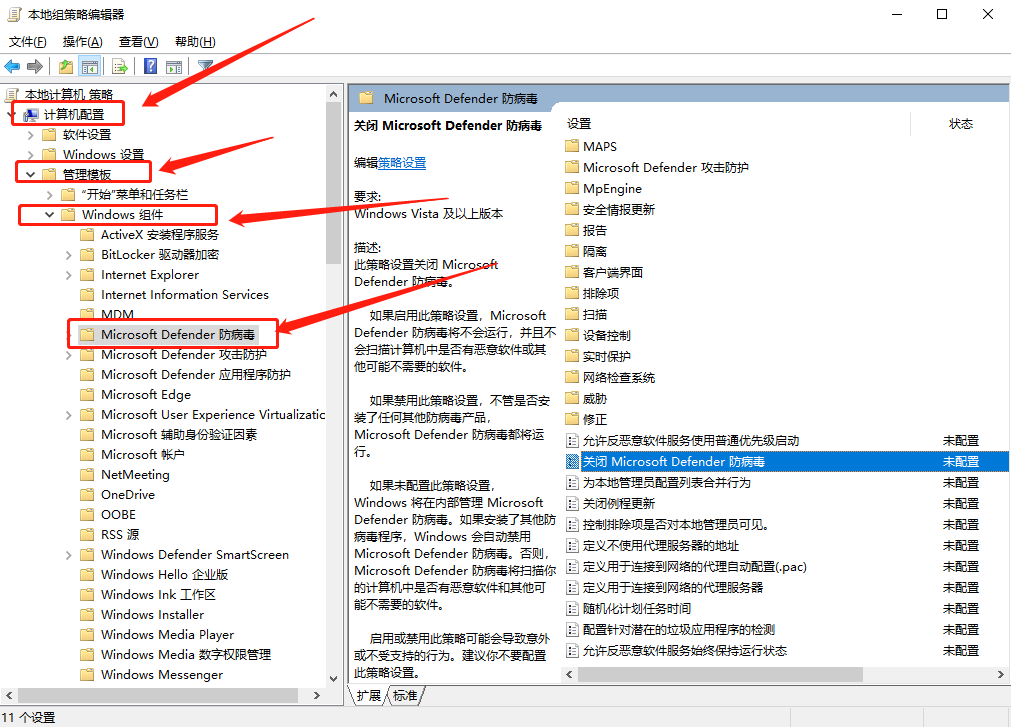Toggle the console tree pane icon

[89, 66]
